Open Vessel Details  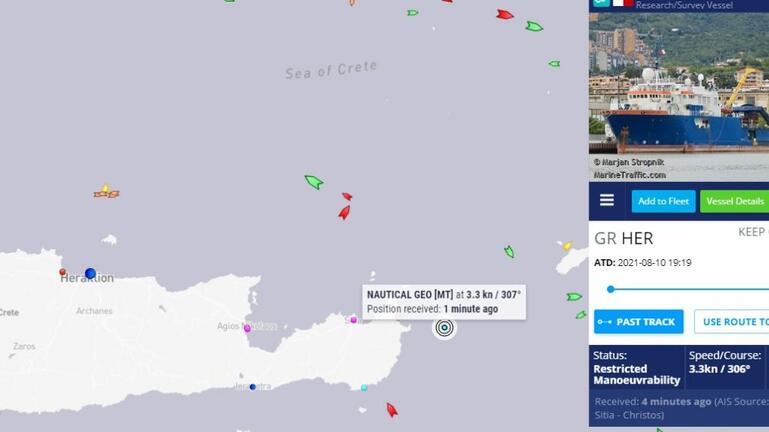(734, 201)
